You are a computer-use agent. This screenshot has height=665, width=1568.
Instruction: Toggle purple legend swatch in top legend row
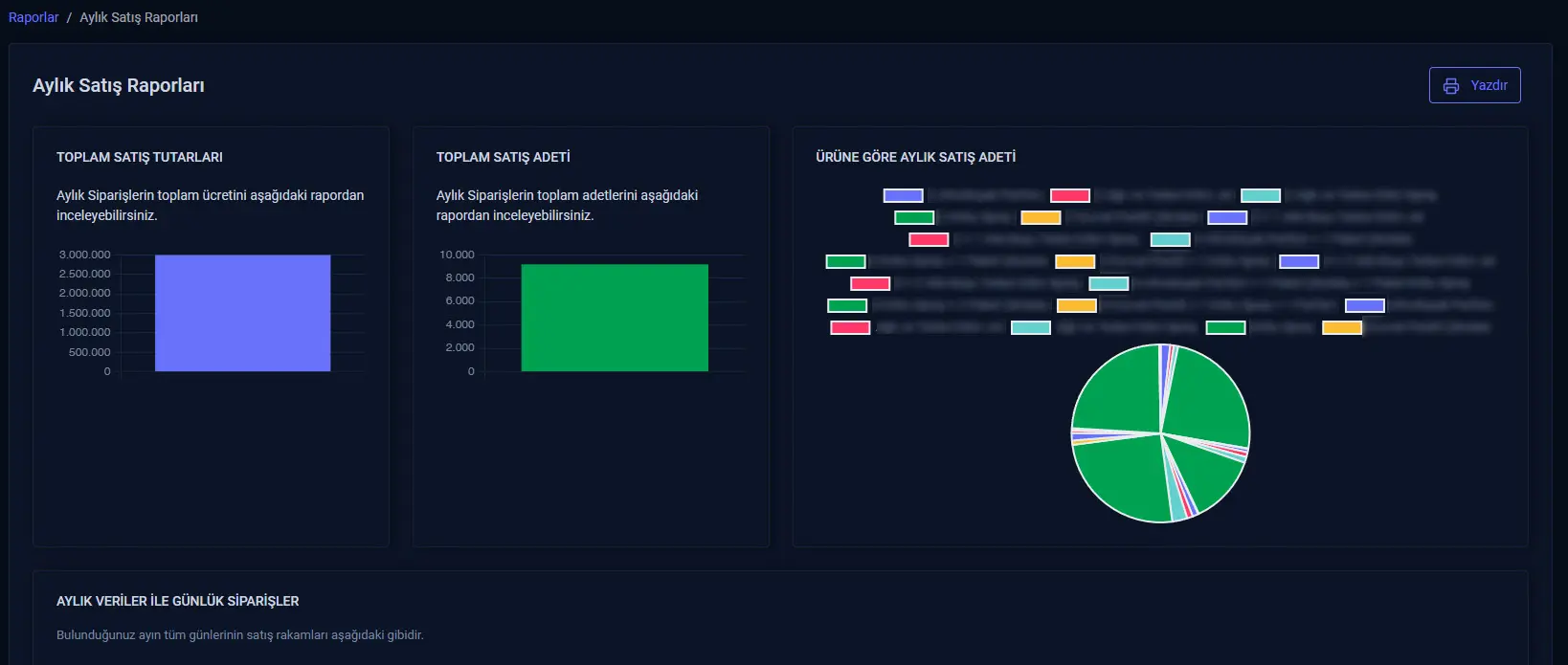point(903,195)
